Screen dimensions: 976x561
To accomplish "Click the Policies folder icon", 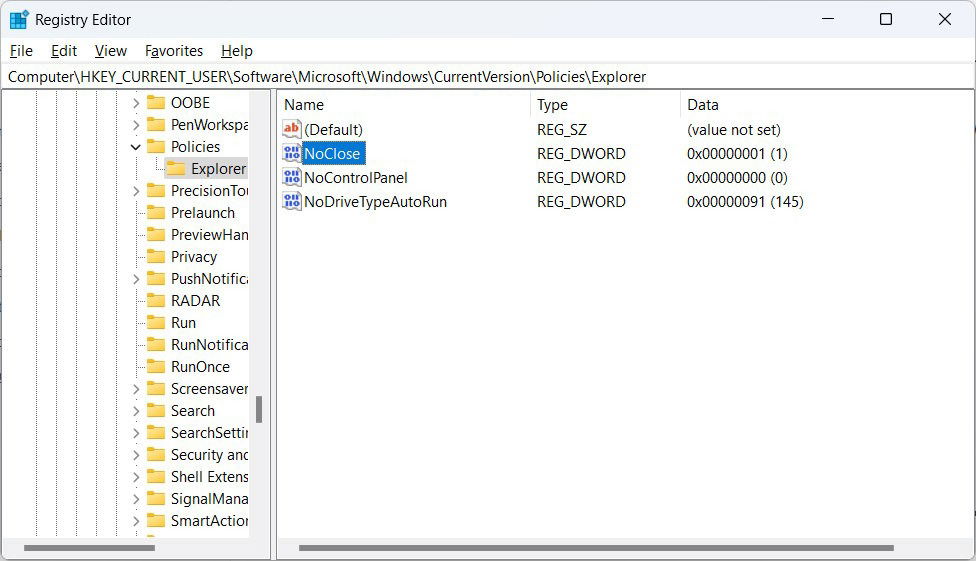I will [156, 146].
